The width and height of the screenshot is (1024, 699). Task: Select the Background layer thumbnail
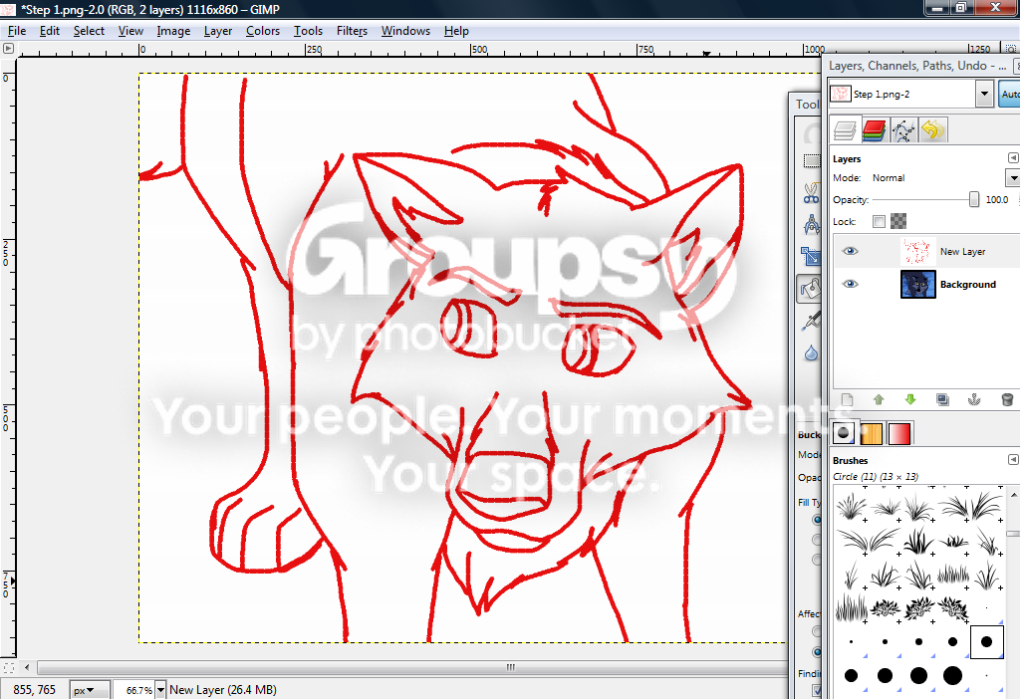(918, 284)
